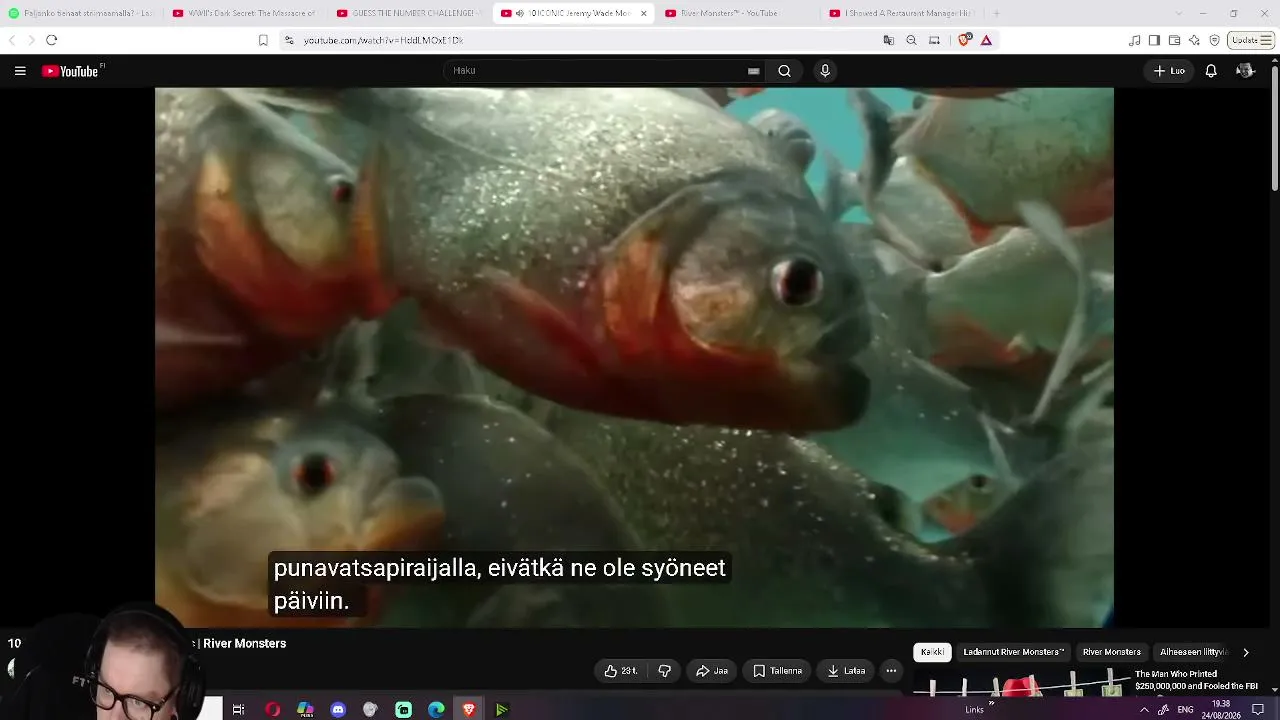Switch to I Showed A Restaurant Manager tab
Screen dimensions: 1280x720
902,13
